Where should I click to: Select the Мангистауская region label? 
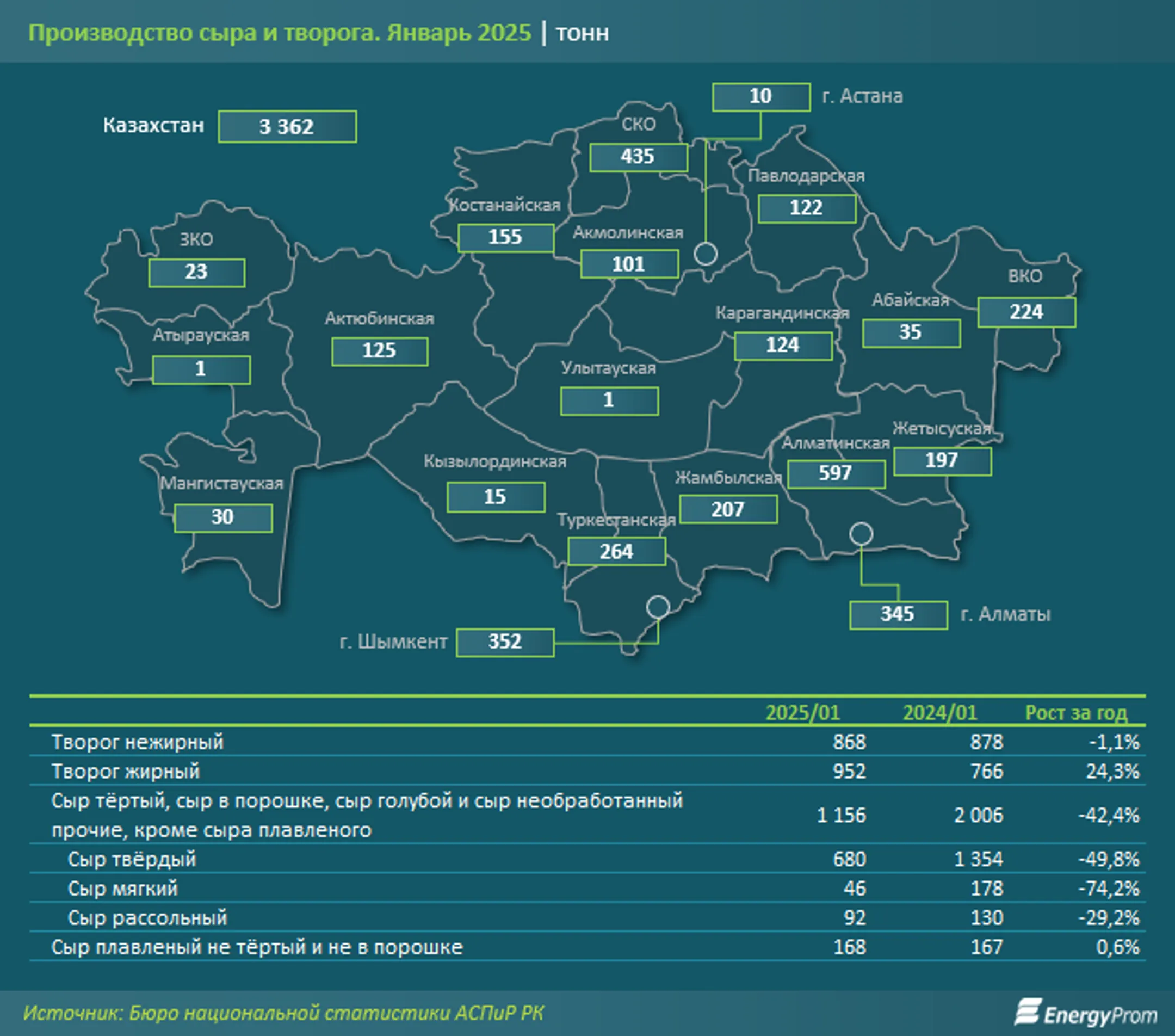pos(222,484)
